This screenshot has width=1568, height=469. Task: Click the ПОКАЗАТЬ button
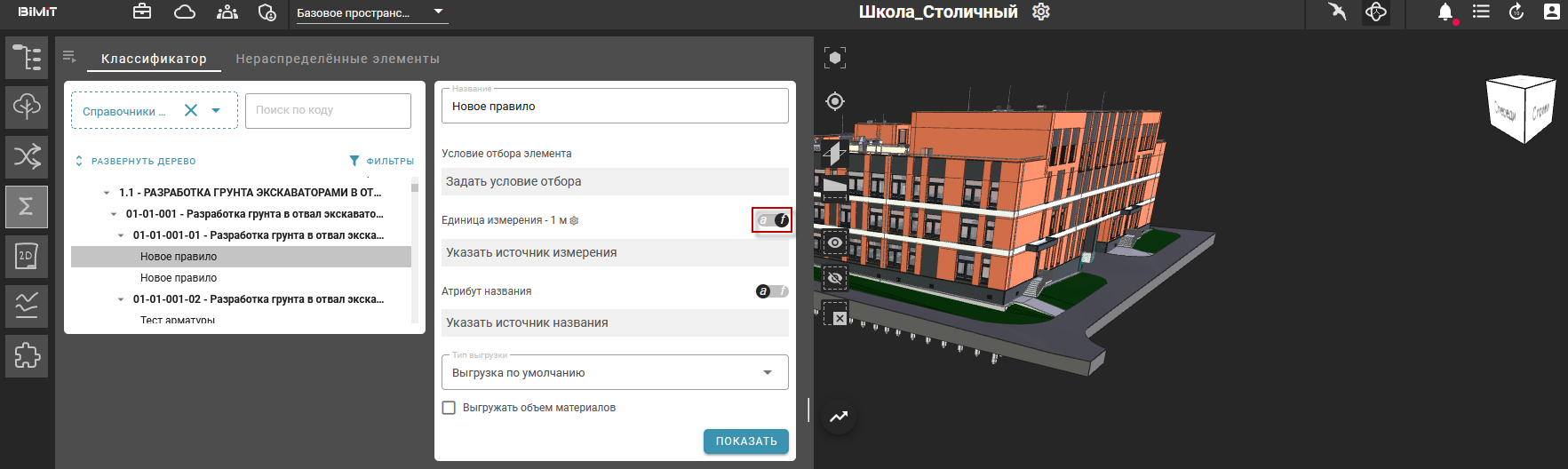tap(745, 441)
